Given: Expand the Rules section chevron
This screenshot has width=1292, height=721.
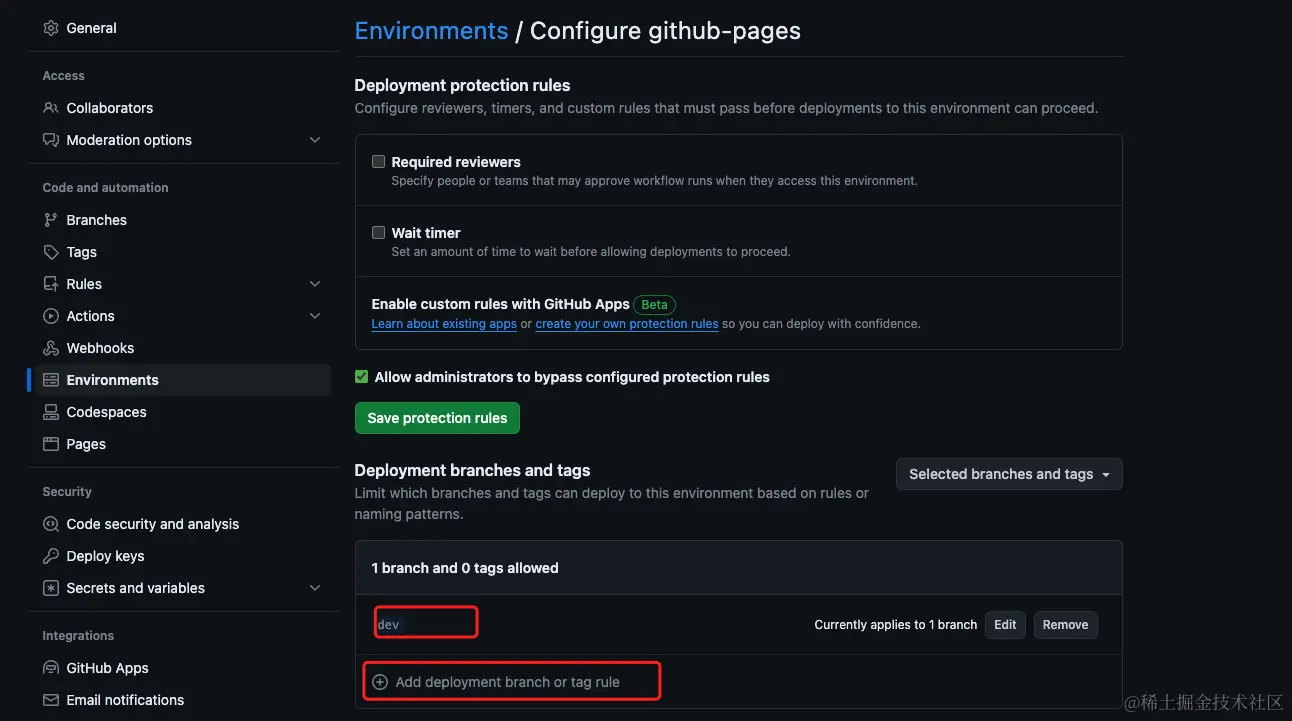Looking at the screenshot, I should click(315, 284).
